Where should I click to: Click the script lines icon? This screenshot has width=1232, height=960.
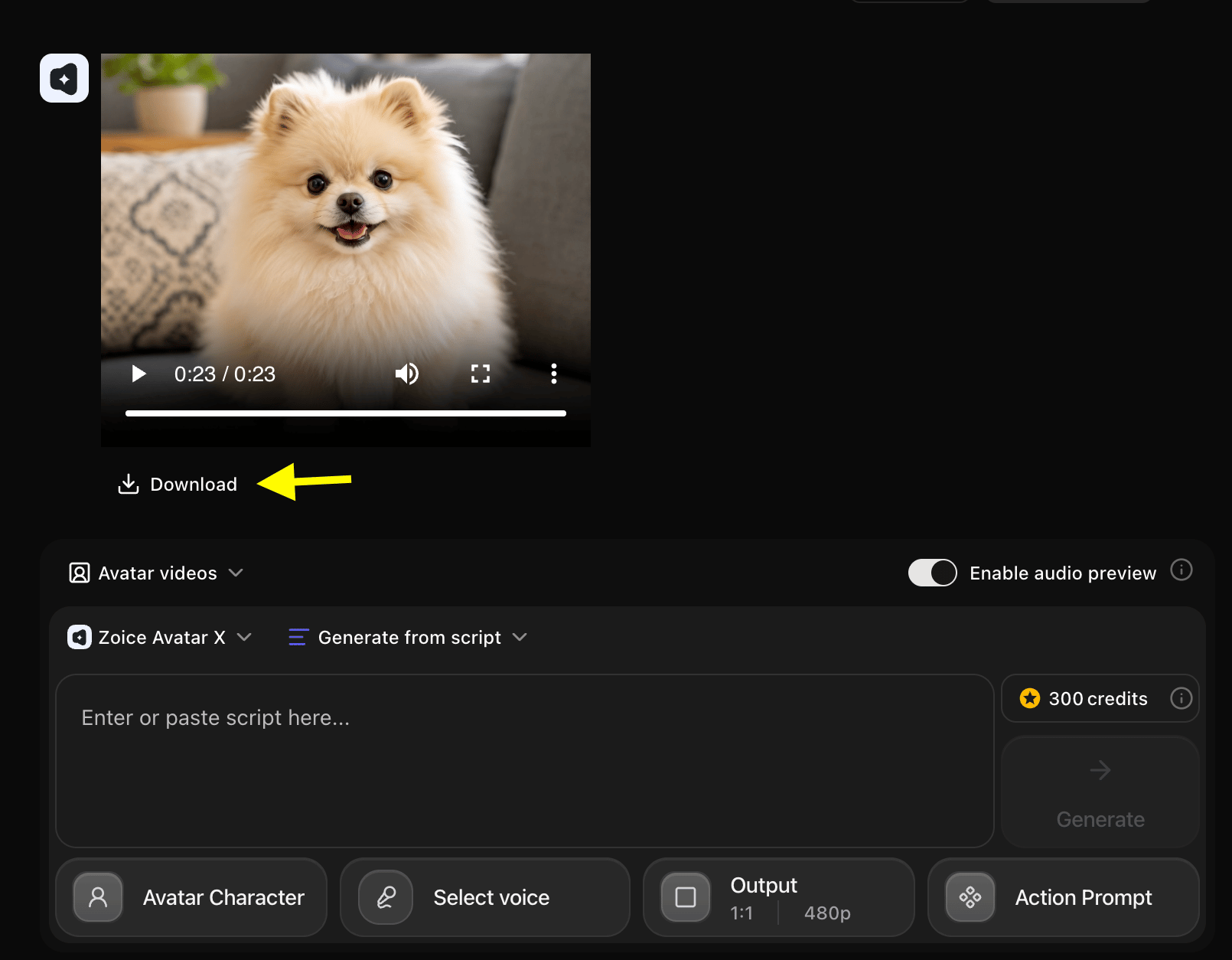298,637
